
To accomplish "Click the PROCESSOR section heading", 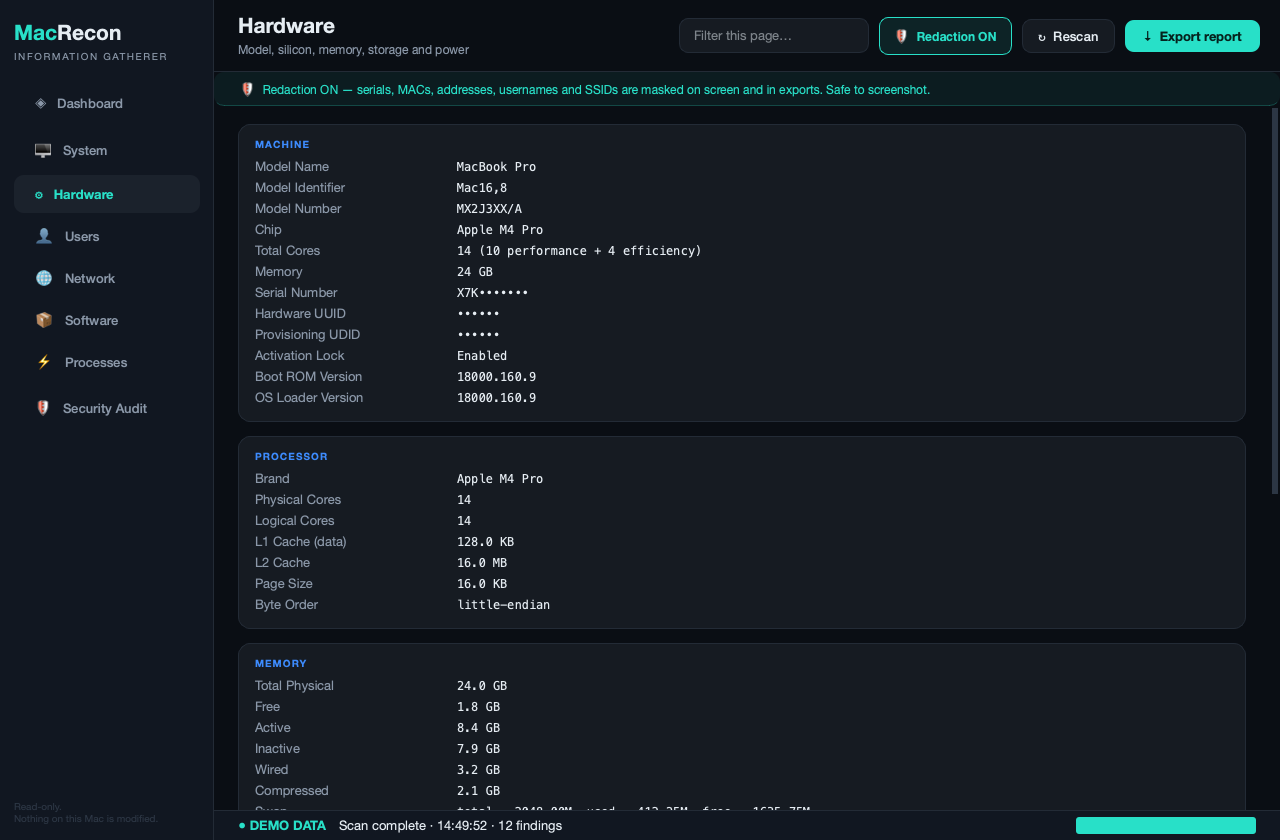I will (291, 456).
